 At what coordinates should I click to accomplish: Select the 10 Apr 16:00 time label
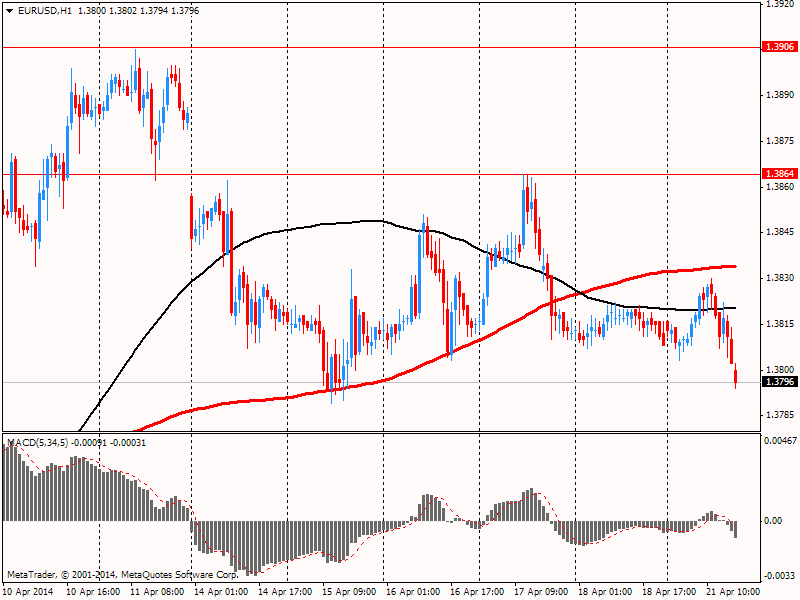pos(93,592)
